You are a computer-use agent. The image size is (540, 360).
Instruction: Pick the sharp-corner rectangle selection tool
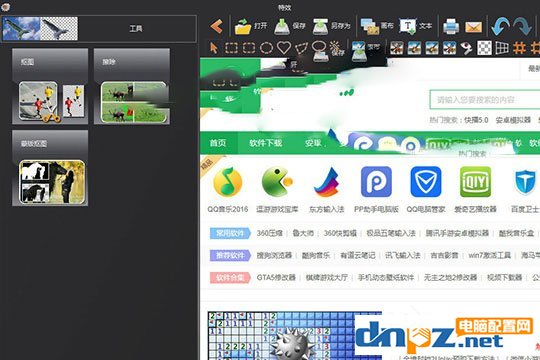click(x=231, y=48)
